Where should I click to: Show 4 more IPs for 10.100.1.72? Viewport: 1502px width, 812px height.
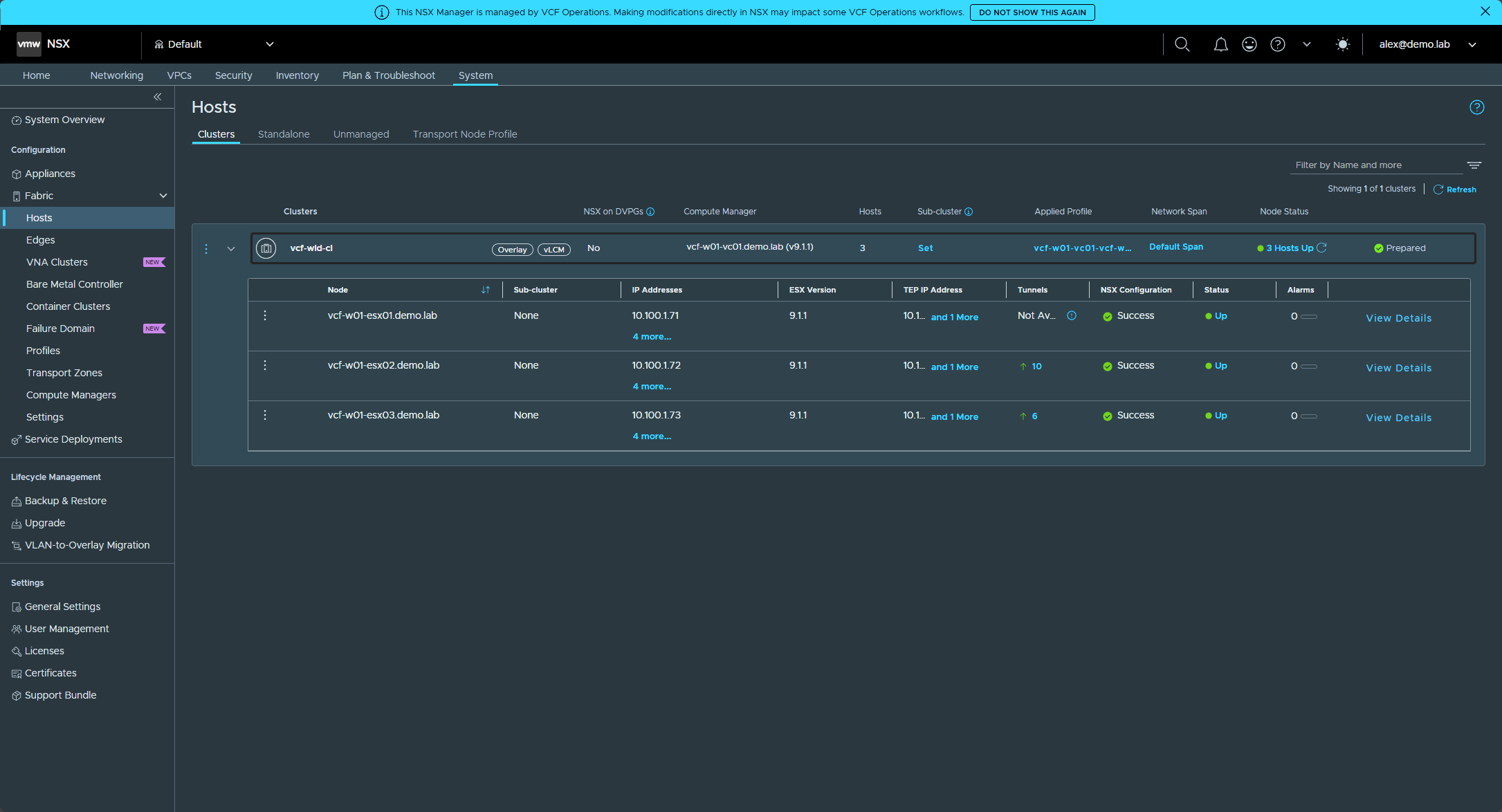652,387
